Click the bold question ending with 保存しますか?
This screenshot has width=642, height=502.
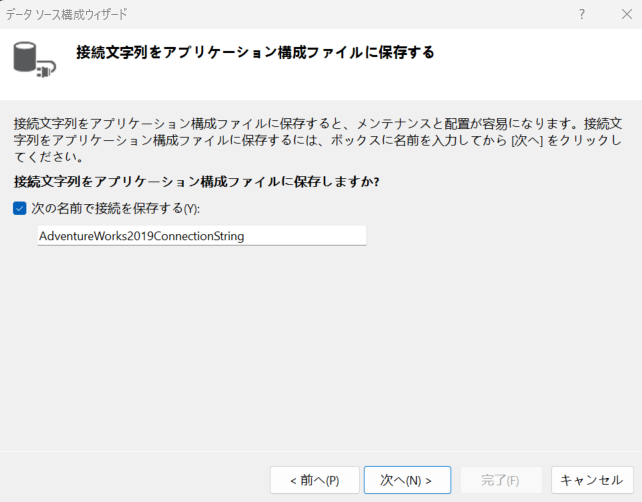[196, 182]
